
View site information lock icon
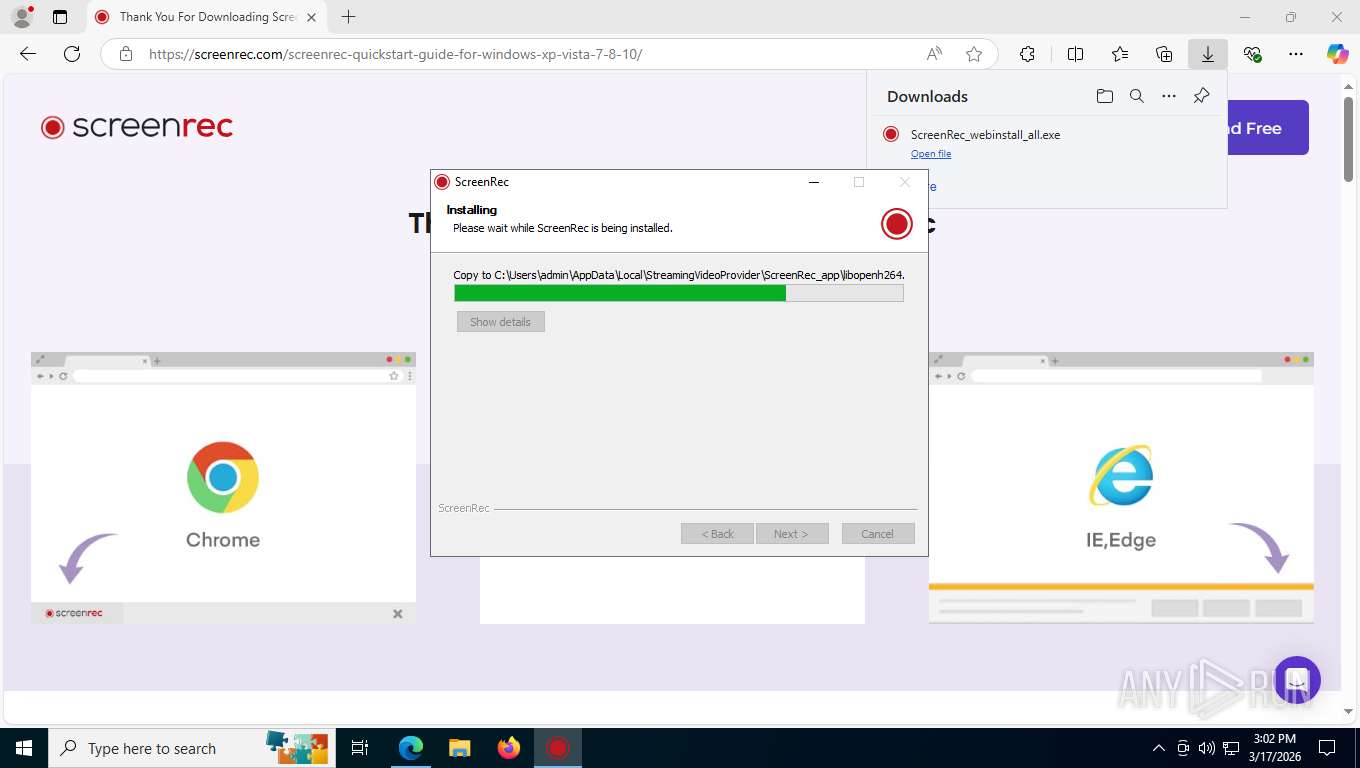click(125, 54)
